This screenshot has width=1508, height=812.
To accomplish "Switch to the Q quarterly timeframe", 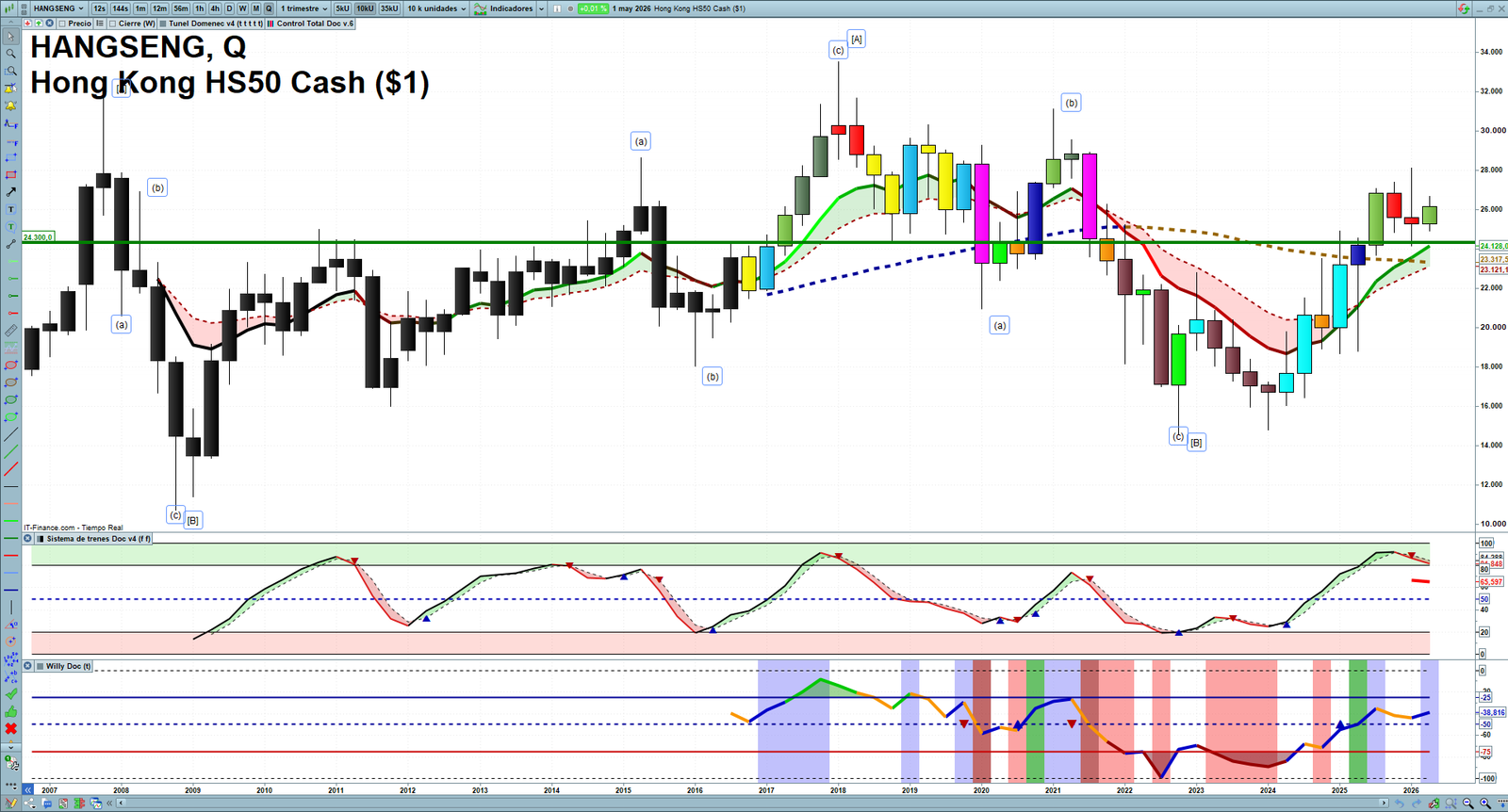I will (269, 8).
